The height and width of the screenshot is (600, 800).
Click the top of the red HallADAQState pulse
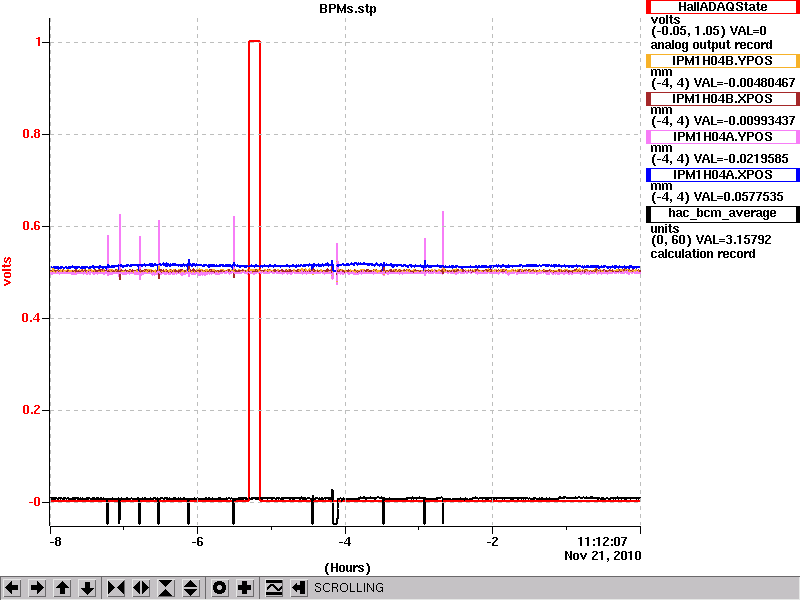click(254, 41)
